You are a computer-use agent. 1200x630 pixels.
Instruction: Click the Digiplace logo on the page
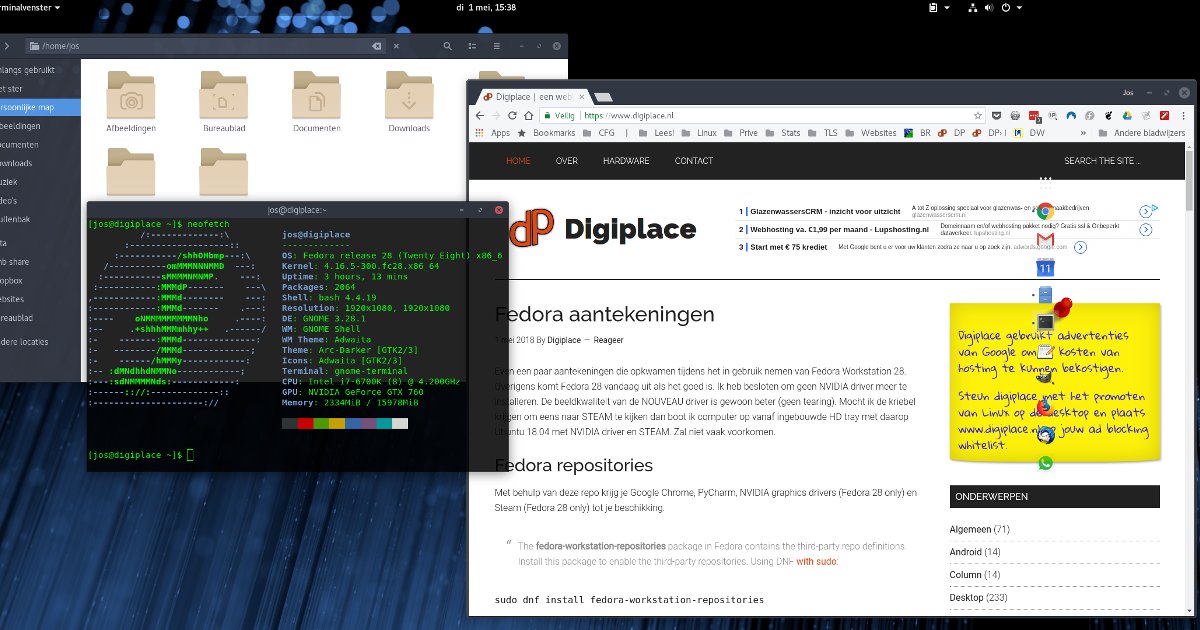point(602,229)
